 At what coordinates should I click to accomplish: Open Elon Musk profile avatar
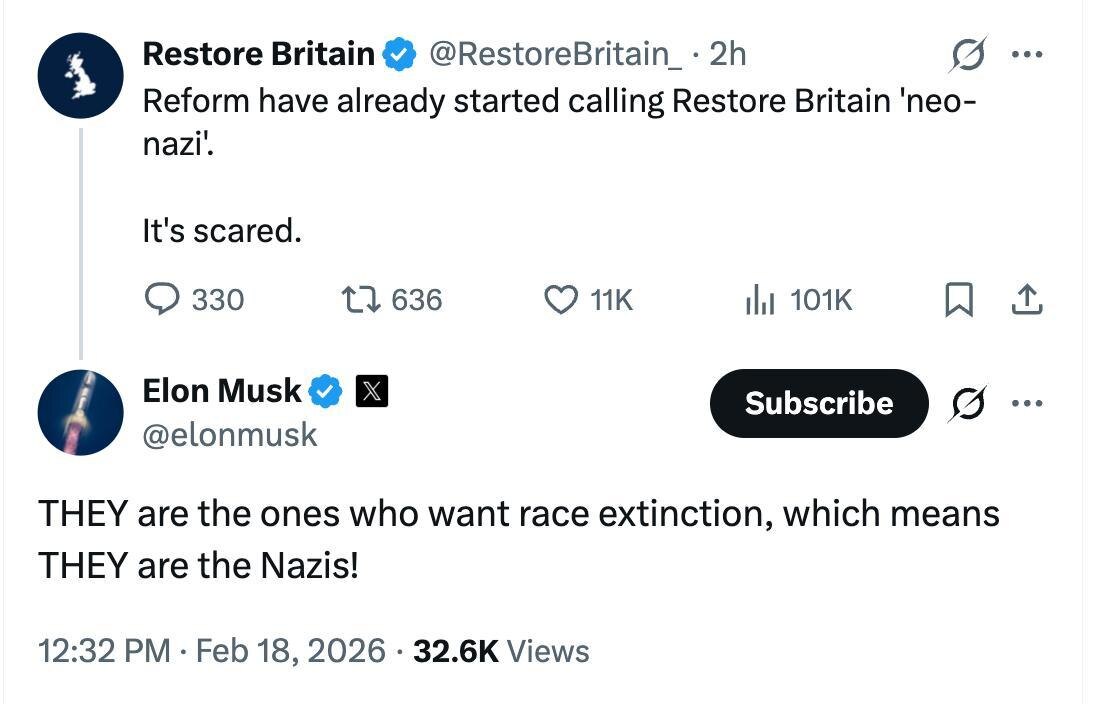tap(80, 411)
